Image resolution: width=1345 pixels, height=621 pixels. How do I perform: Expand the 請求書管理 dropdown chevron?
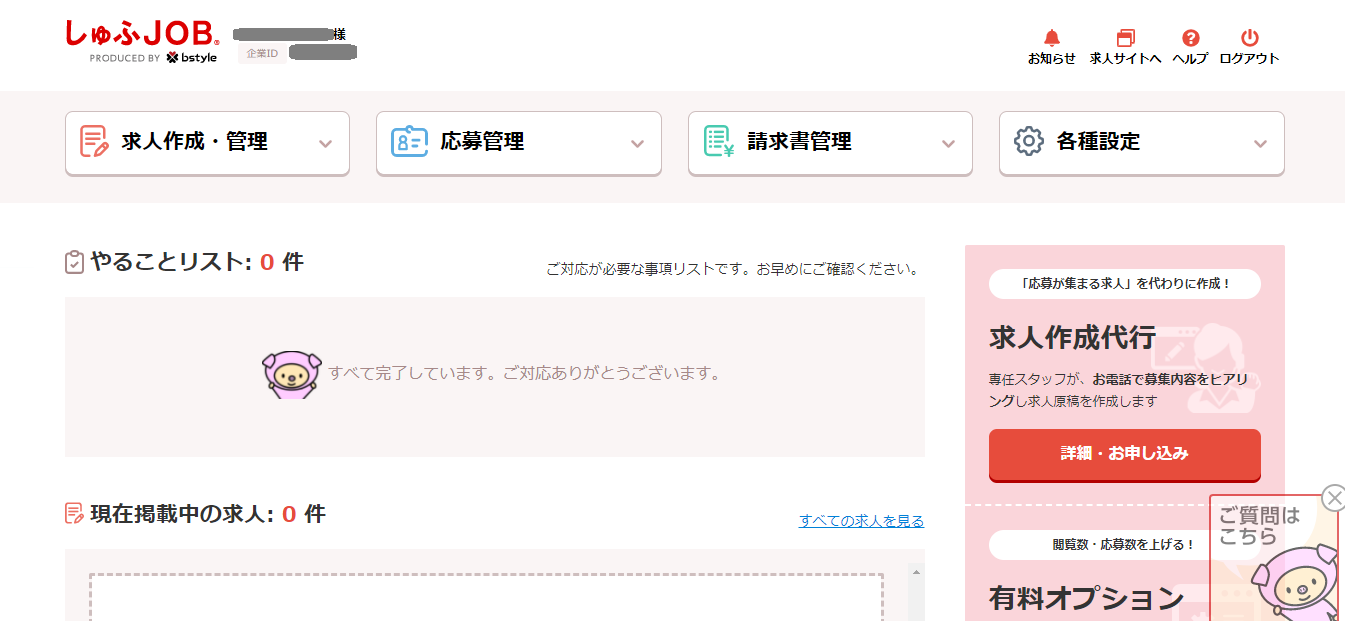click(x=948, y=144)
